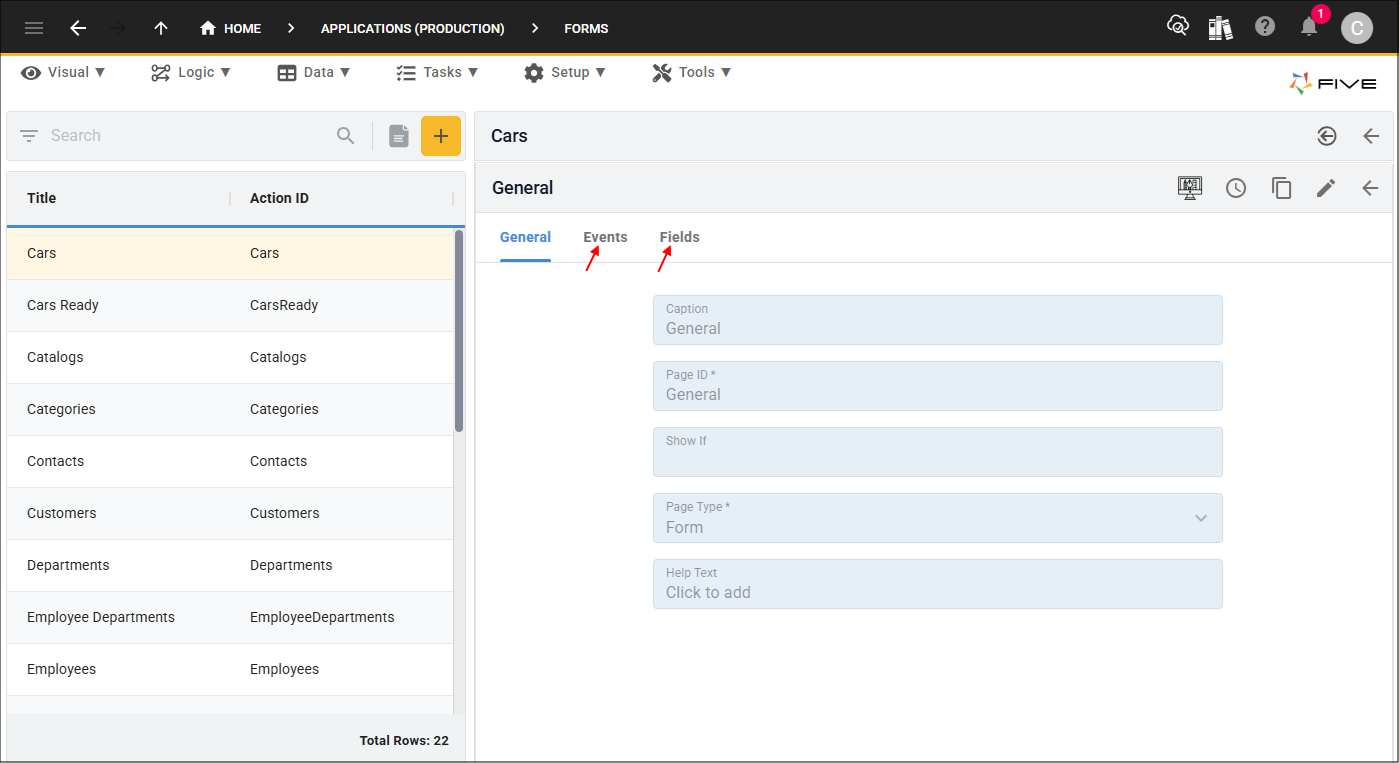The width and height of the screenshot is (1399, 763).
Task: Click the back arrow in the General header
Action: click(1370, 188)
